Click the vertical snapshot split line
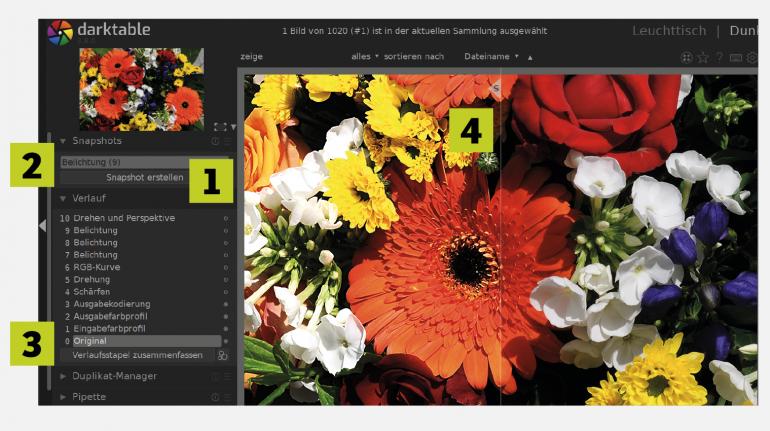Image resolution: width=770 pixels, height=431 pixels. (500, 239)
